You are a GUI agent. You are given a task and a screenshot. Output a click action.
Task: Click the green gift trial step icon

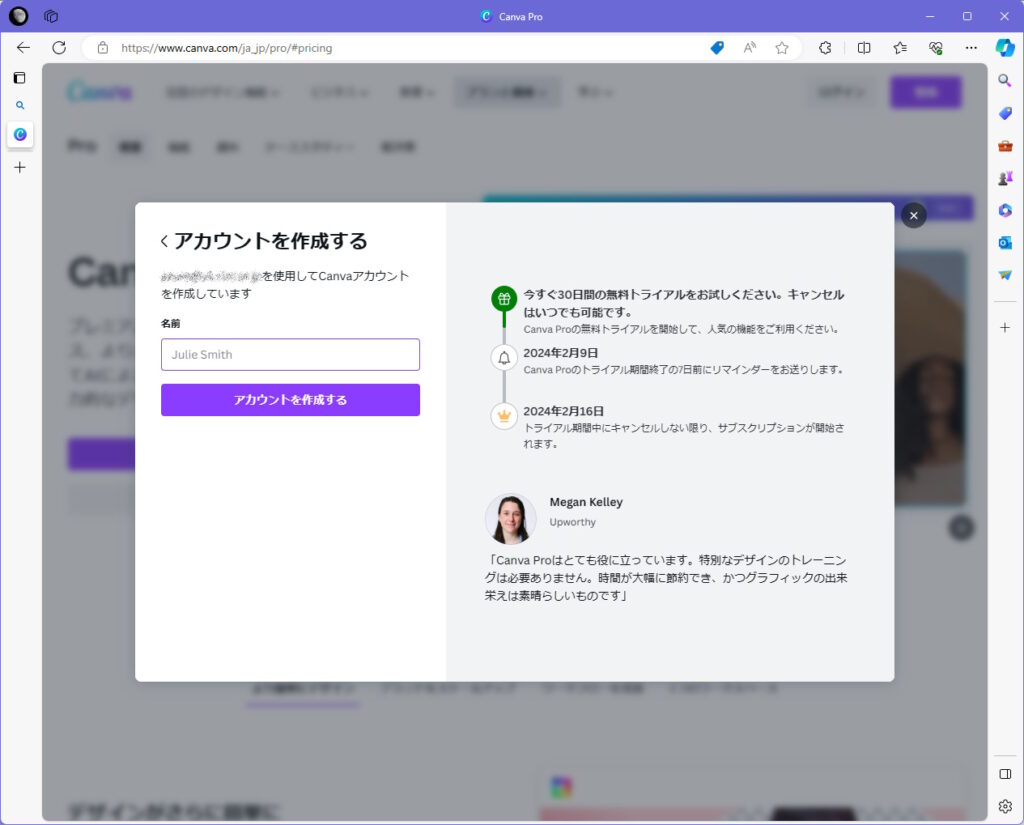point(504,299)
